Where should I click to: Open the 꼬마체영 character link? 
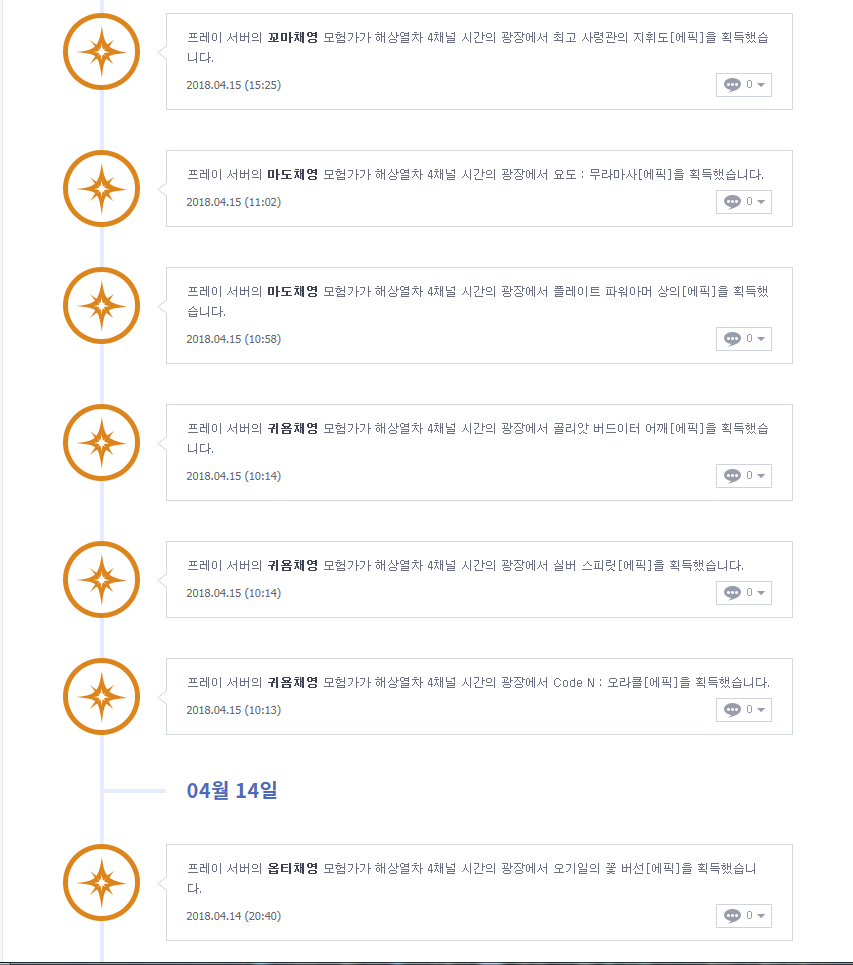pos(292,38)
